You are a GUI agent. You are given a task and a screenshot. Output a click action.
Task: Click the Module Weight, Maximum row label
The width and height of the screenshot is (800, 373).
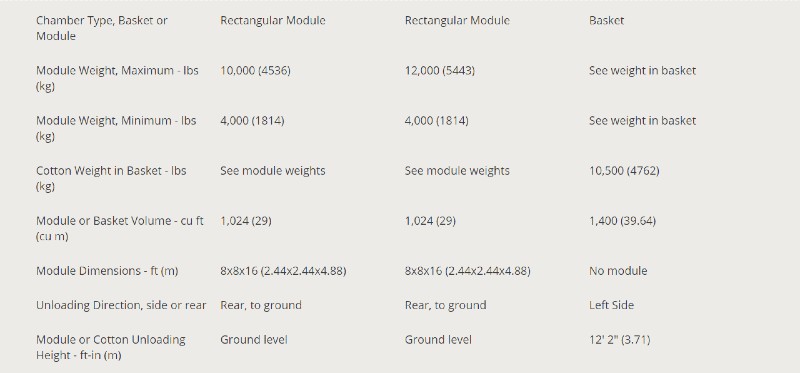(x=117, y=78)
